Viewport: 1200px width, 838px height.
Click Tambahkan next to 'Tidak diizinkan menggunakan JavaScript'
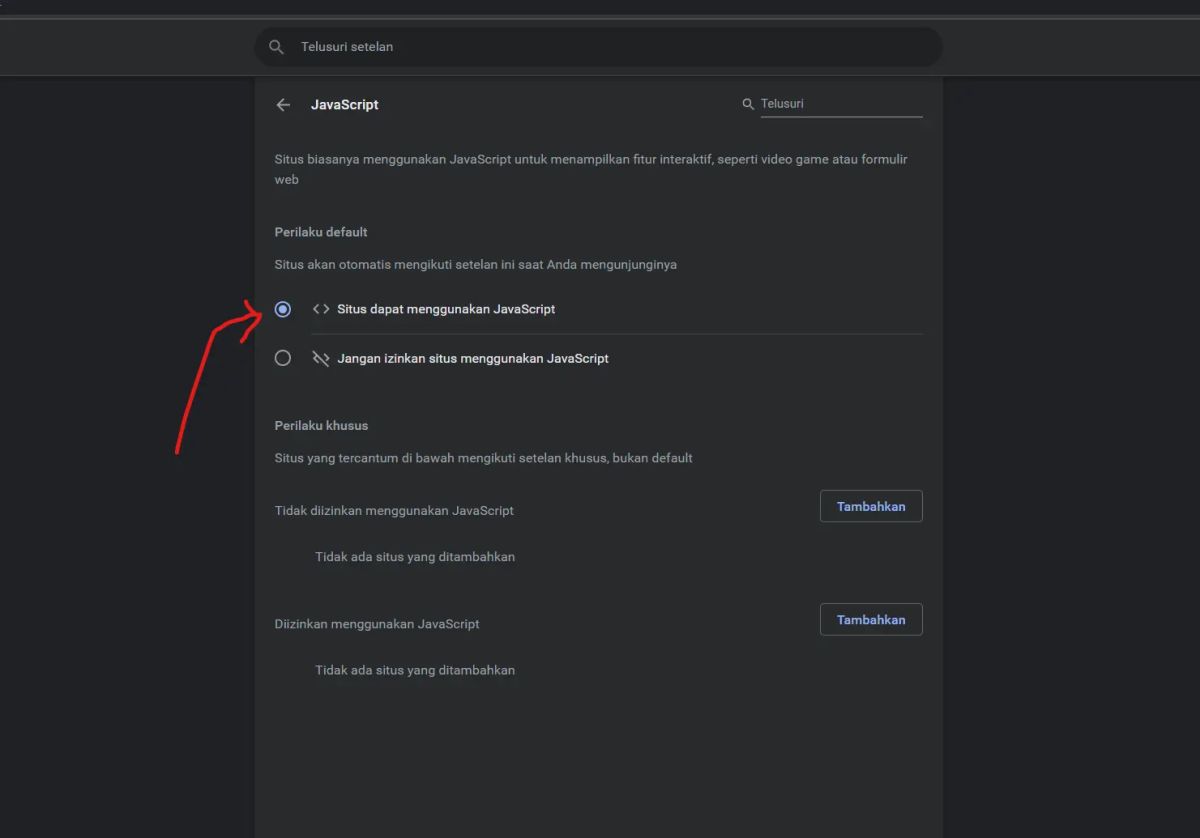point(870,506)
